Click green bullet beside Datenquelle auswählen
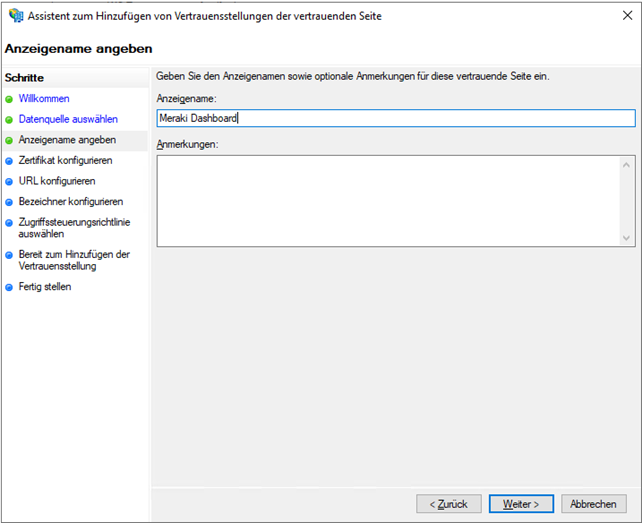The width and height of the screenshot is (642, 523). pyautogui.click(x=9, y=120)
